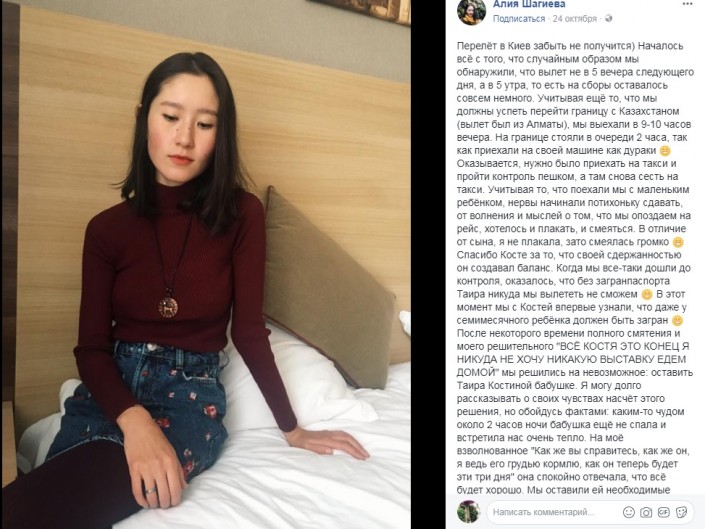Image resolution: width=705 pixels, height=529 pixels.
Task: Open the post options ellipsis menu
Action: coord(687,4)
